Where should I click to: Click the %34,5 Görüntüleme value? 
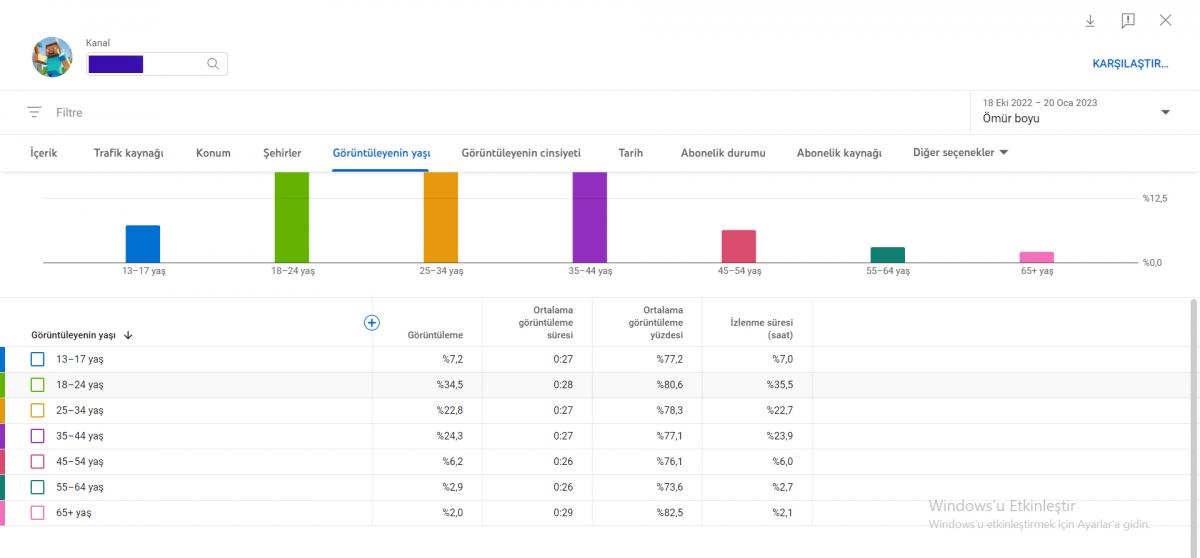450,385
